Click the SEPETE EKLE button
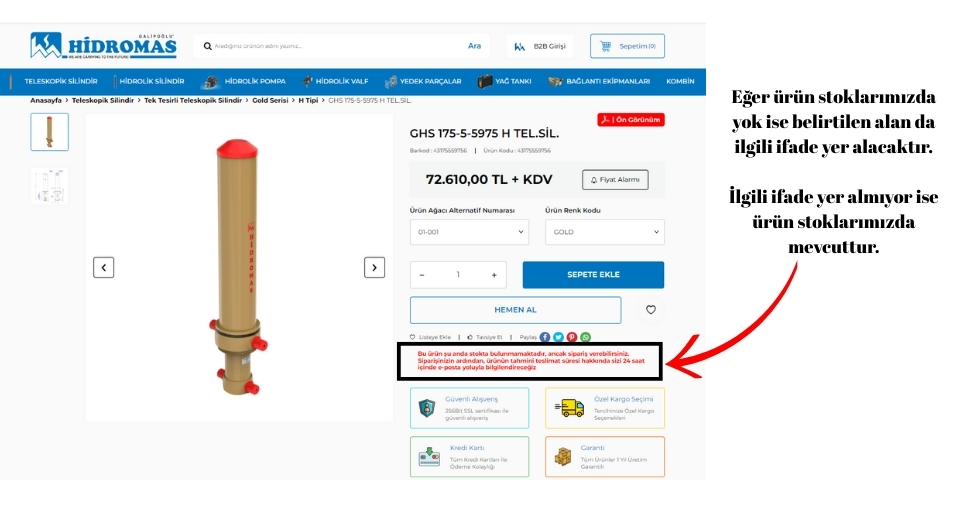This screenshot has height=516, width=960. (x=593, y=275)
